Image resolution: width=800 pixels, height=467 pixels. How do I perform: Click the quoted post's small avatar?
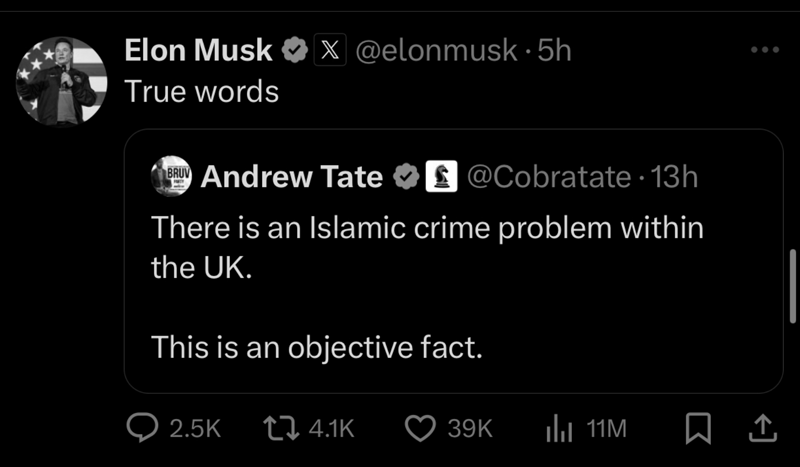pos(171,176)
